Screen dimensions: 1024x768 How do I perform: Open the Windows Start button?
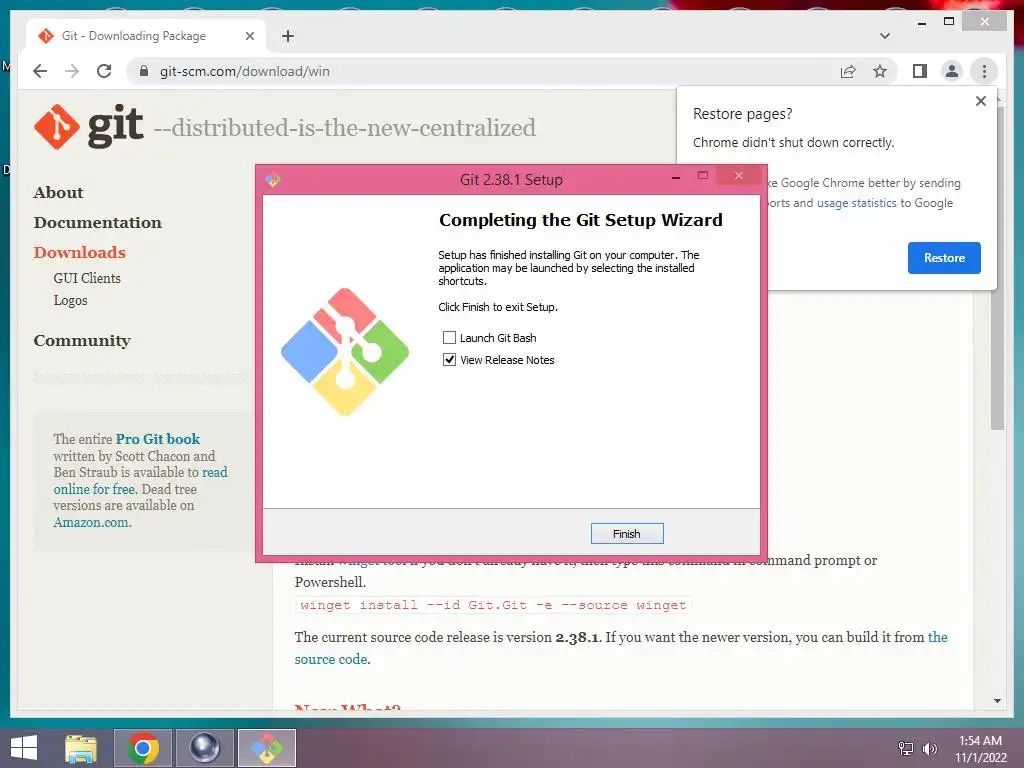[x=24, y=748]
